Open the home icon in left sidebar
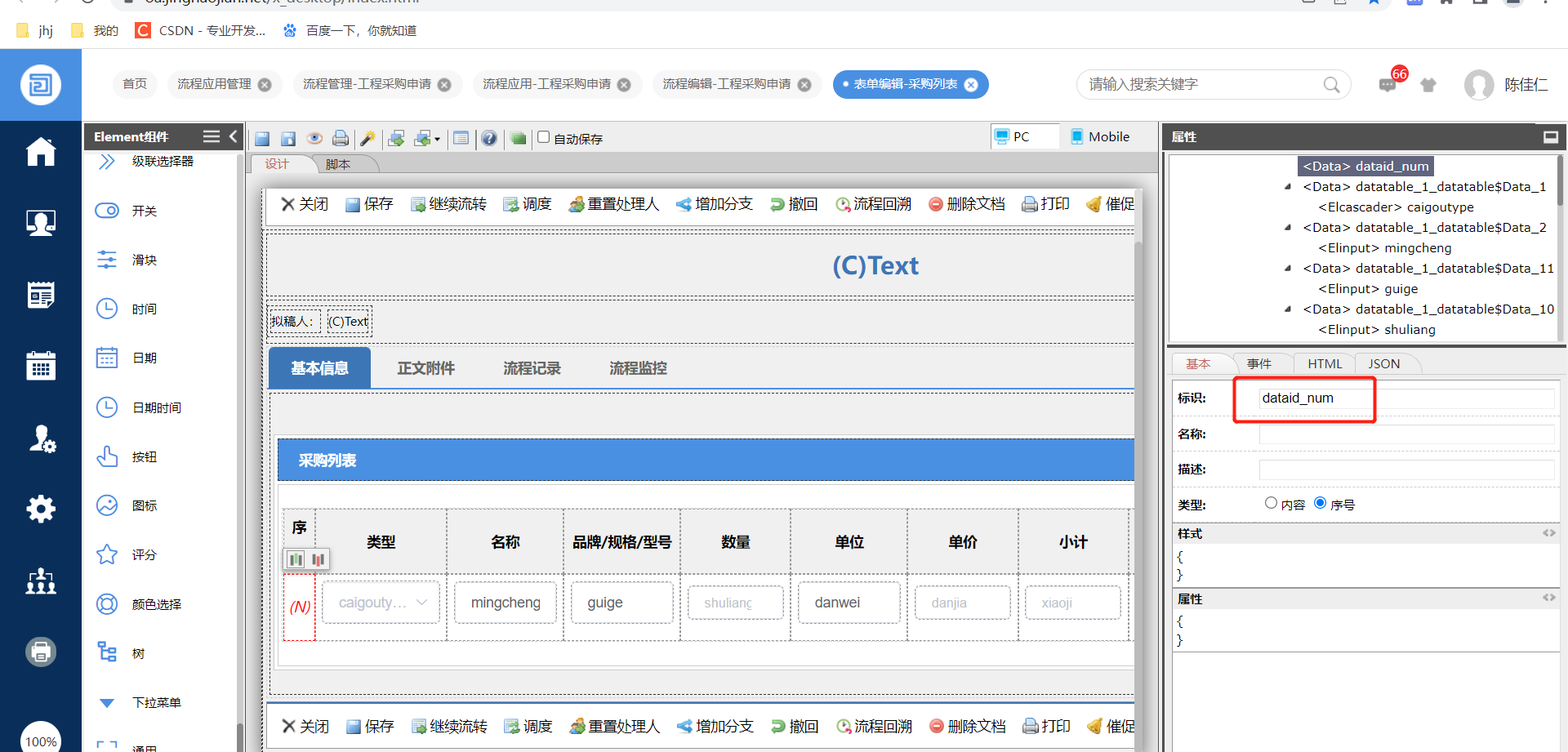The image size is (1568, 752). [41, 152]
